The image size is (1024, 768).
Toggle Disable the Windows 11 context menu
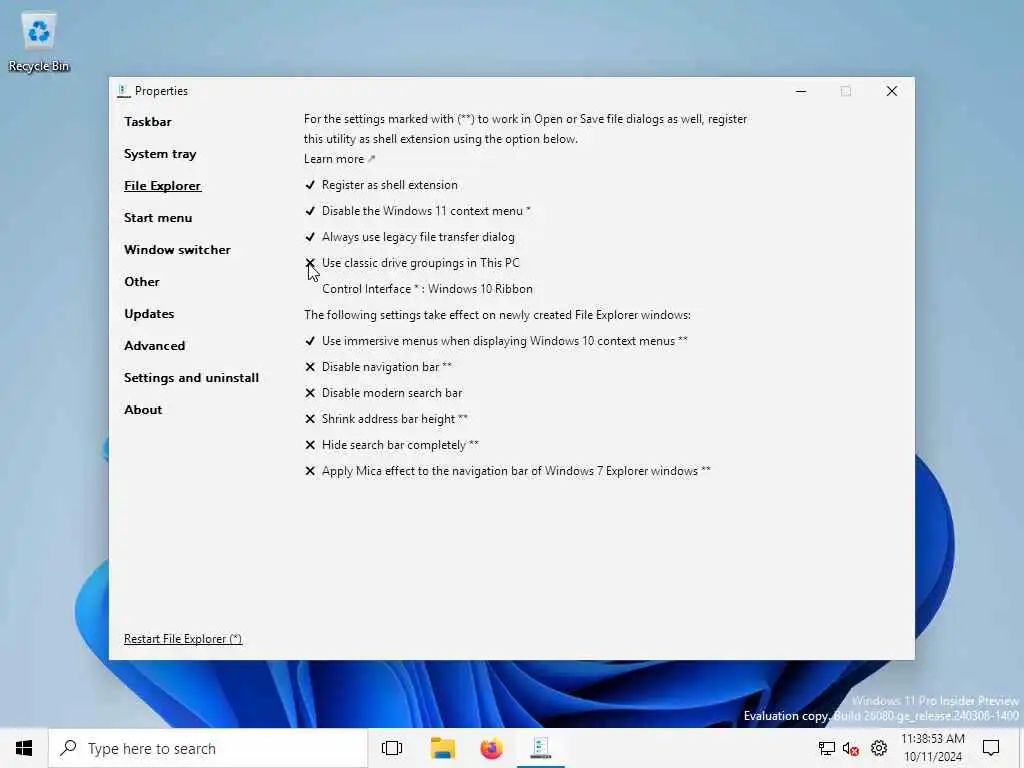point(417,211)
